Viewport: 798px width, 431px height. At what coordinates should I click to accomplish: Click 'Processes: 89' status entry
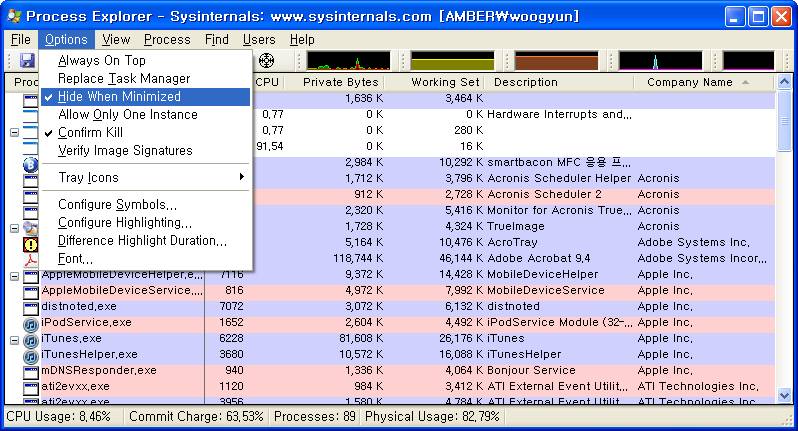[315, 417]
